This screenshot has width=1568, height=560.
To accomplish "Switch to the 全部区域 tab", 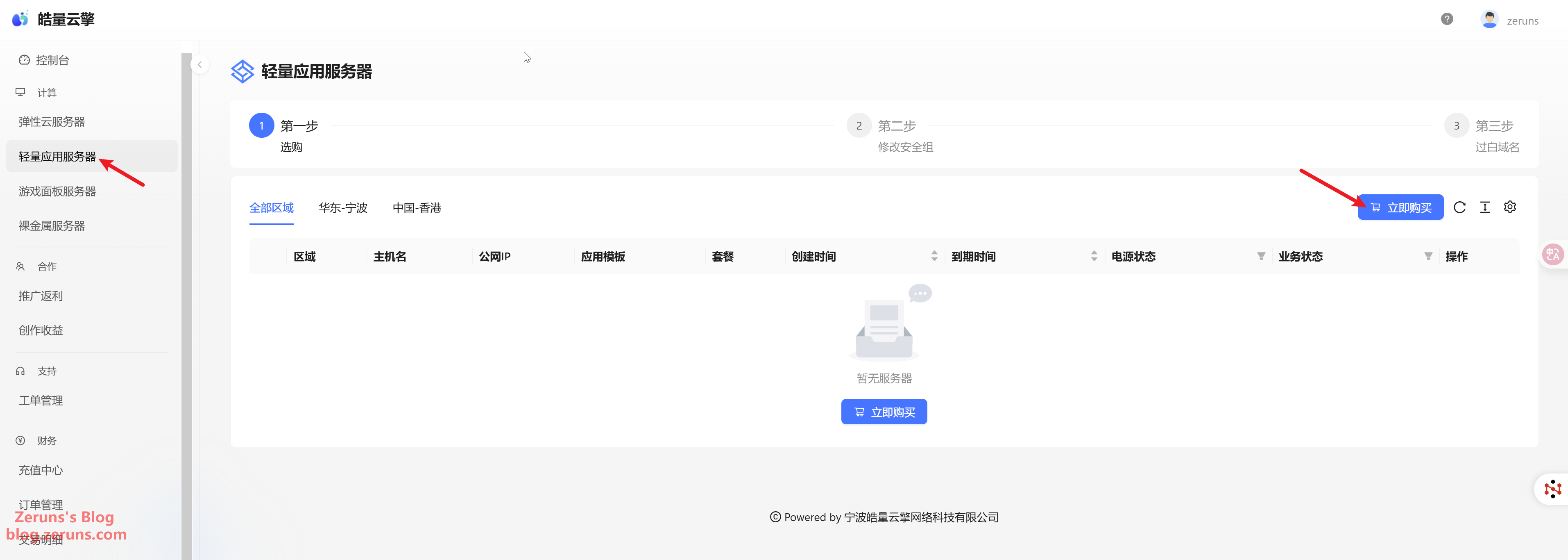I will point(272,208).
